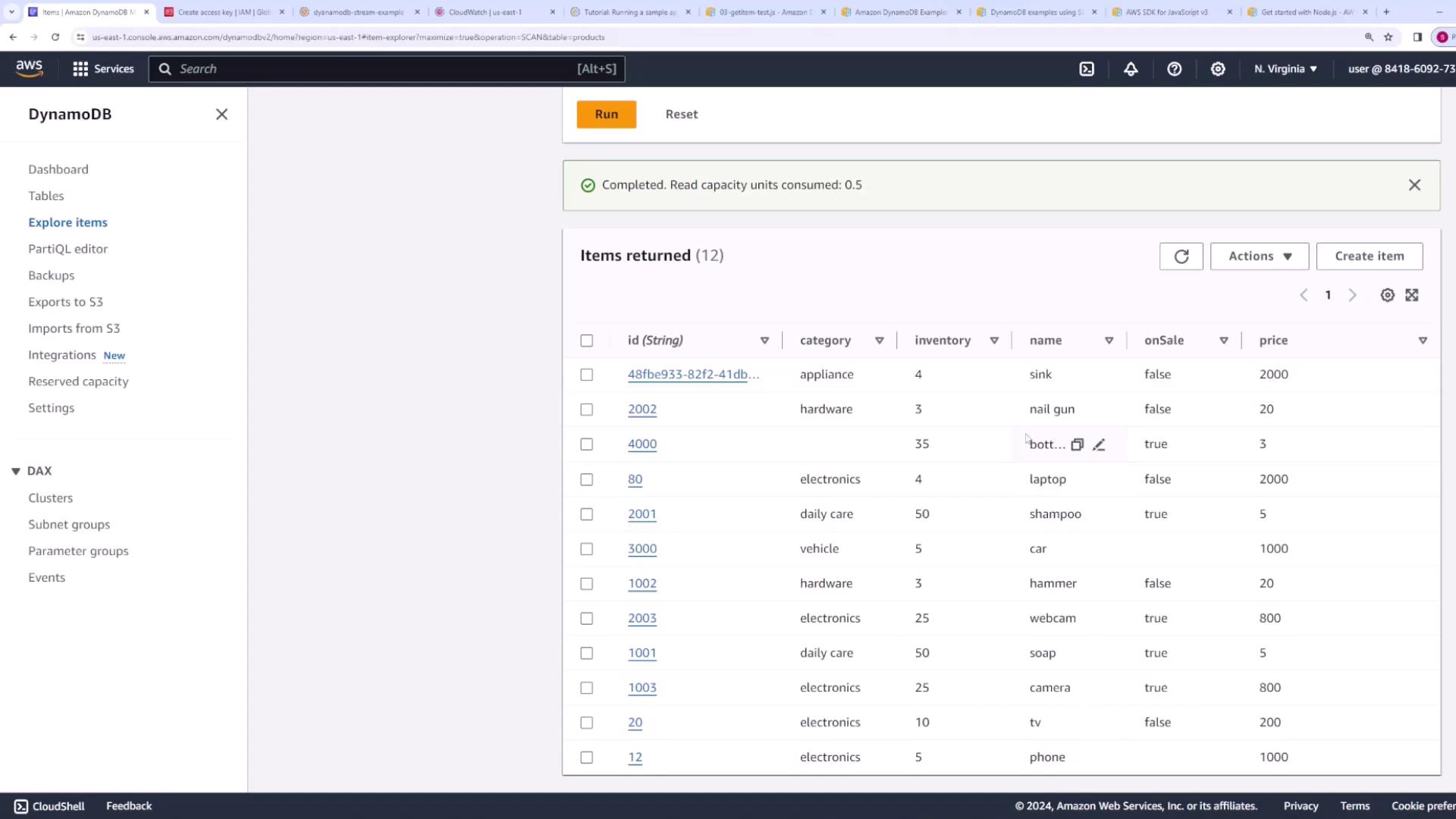Tick the checkbox for item 2003
The image size is (1456, 819).
[x=586, y=619]
